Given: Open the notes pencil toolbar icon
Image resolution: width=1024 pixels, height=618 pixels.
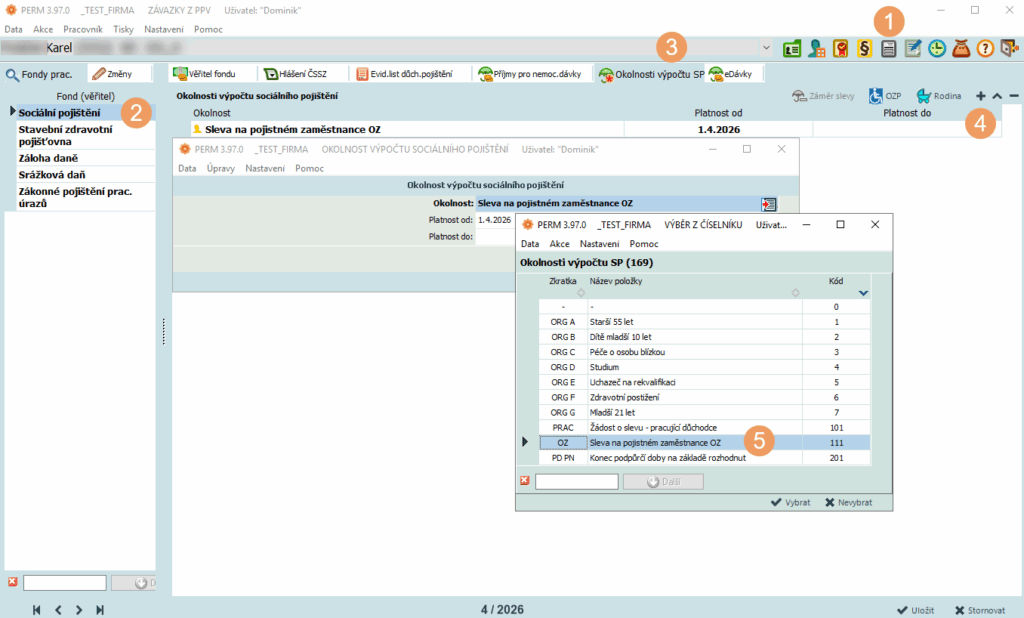Looking at the screenshot, I should (913, 48).
